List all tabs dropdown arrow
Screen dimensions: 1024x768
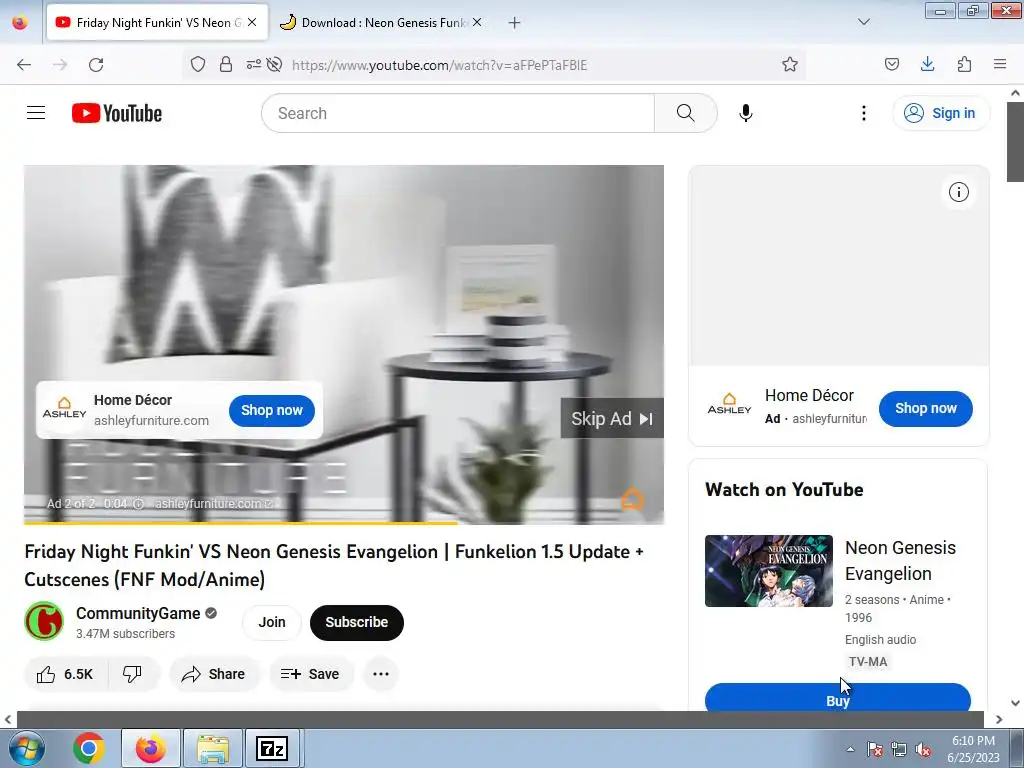(863, 22)
